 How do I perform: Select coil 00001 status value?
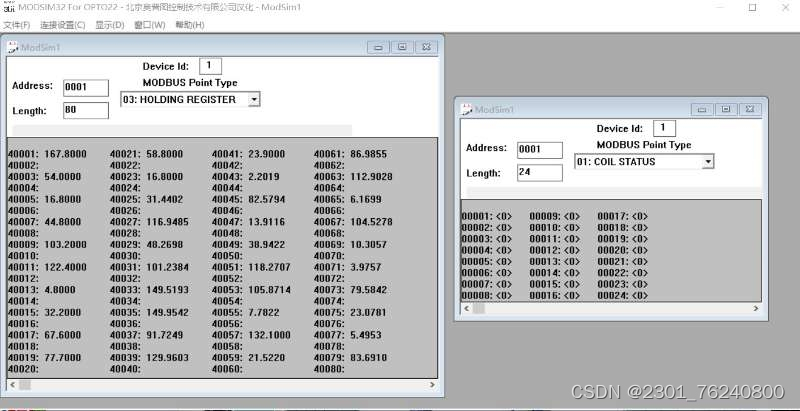coord(504,216)
